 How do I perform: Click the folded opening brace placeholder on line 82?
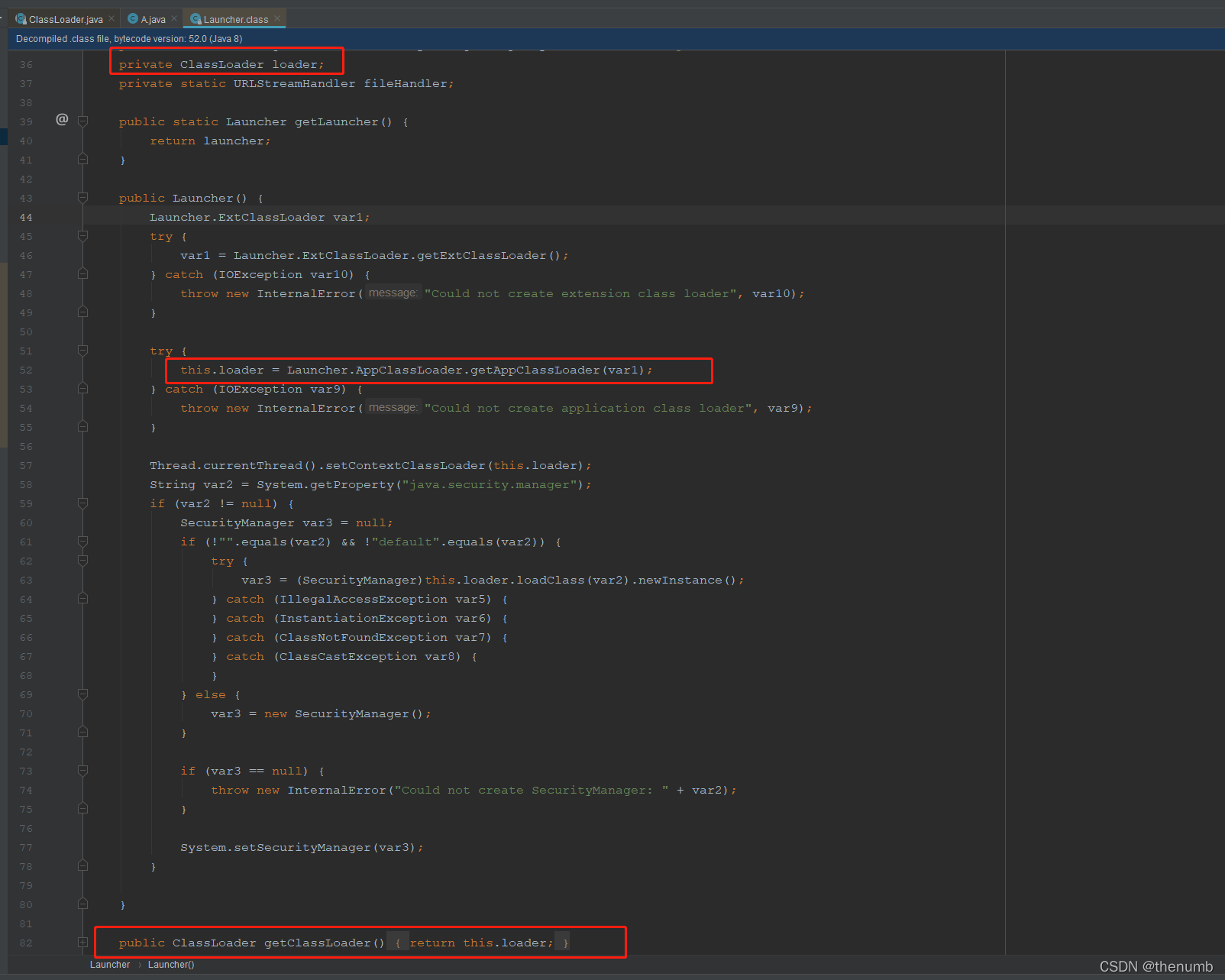pyautogui.click(x=398, y=943)
